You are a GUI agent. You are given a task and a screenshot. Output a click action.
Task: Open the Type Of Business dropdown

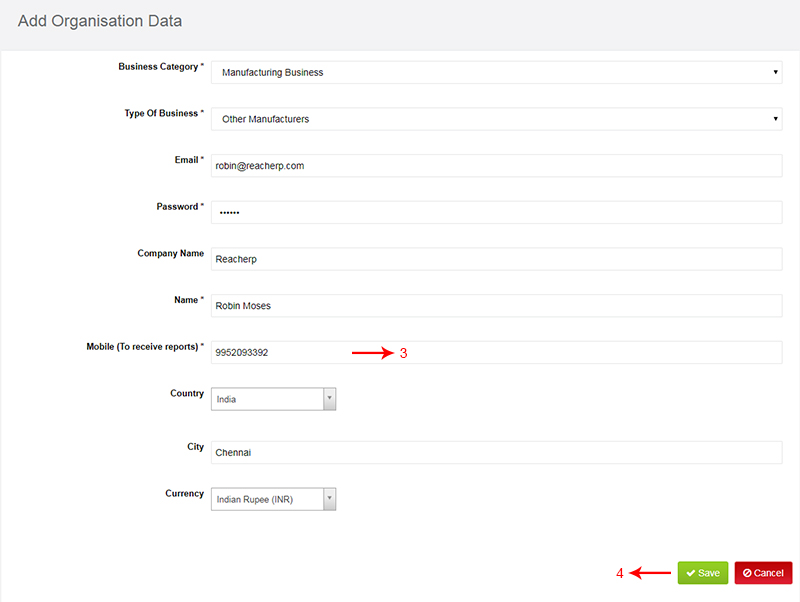(496, 119)
